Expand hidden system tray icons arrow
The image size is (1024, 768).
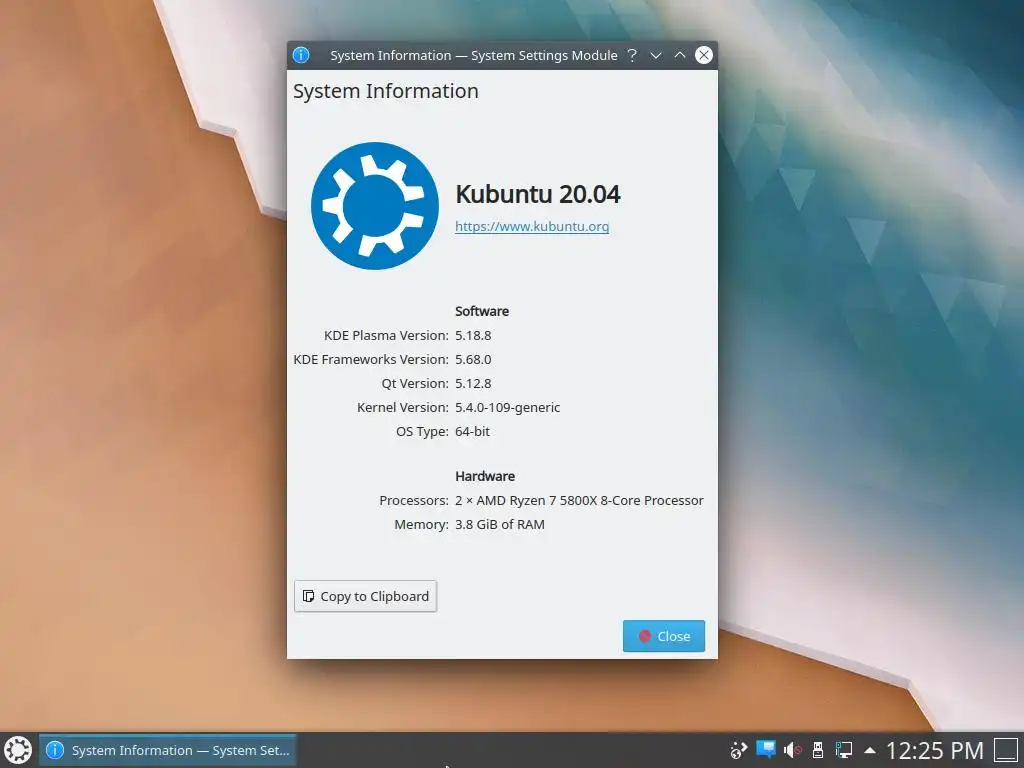869,750
